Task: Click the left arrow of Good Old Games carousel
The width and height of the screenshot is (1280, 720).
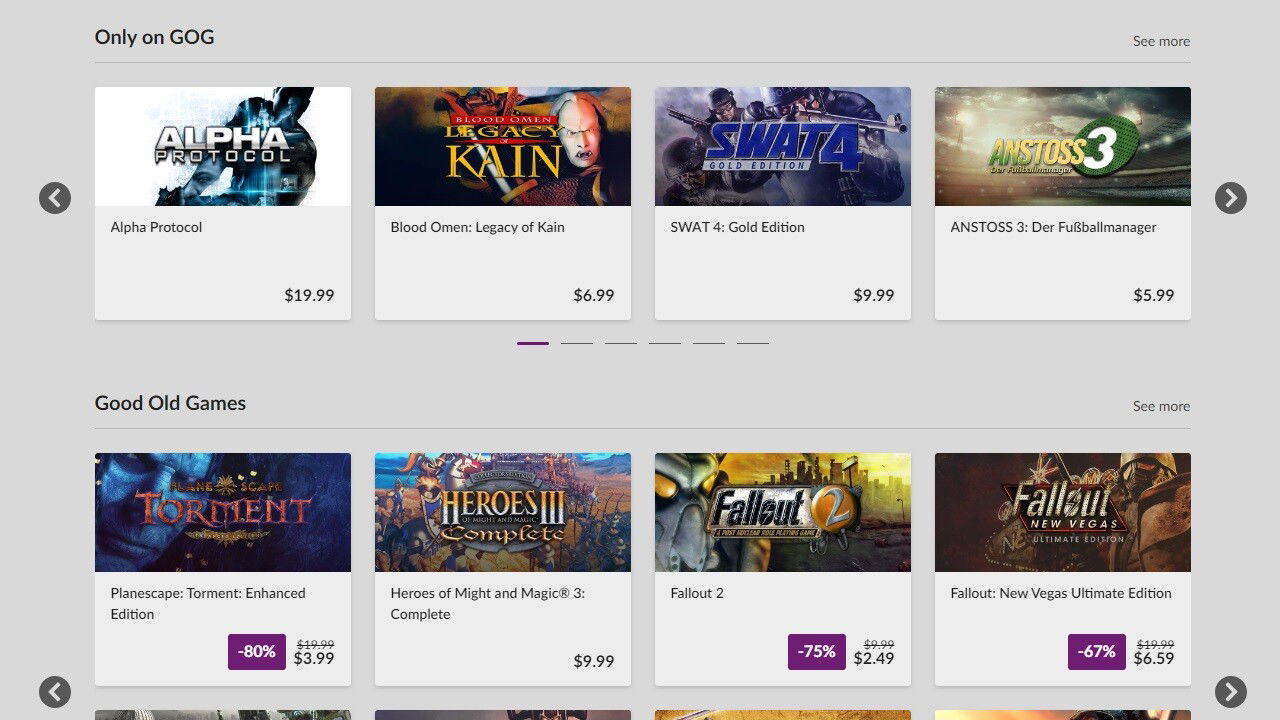Action: 55,691
